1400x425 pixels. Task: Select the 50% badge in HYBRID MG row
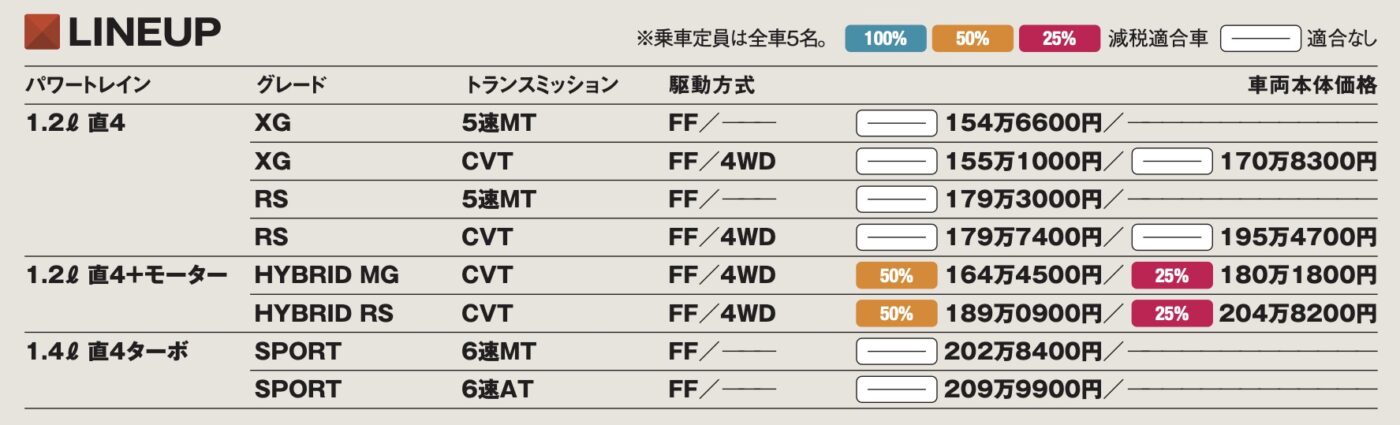coord(896,276)
